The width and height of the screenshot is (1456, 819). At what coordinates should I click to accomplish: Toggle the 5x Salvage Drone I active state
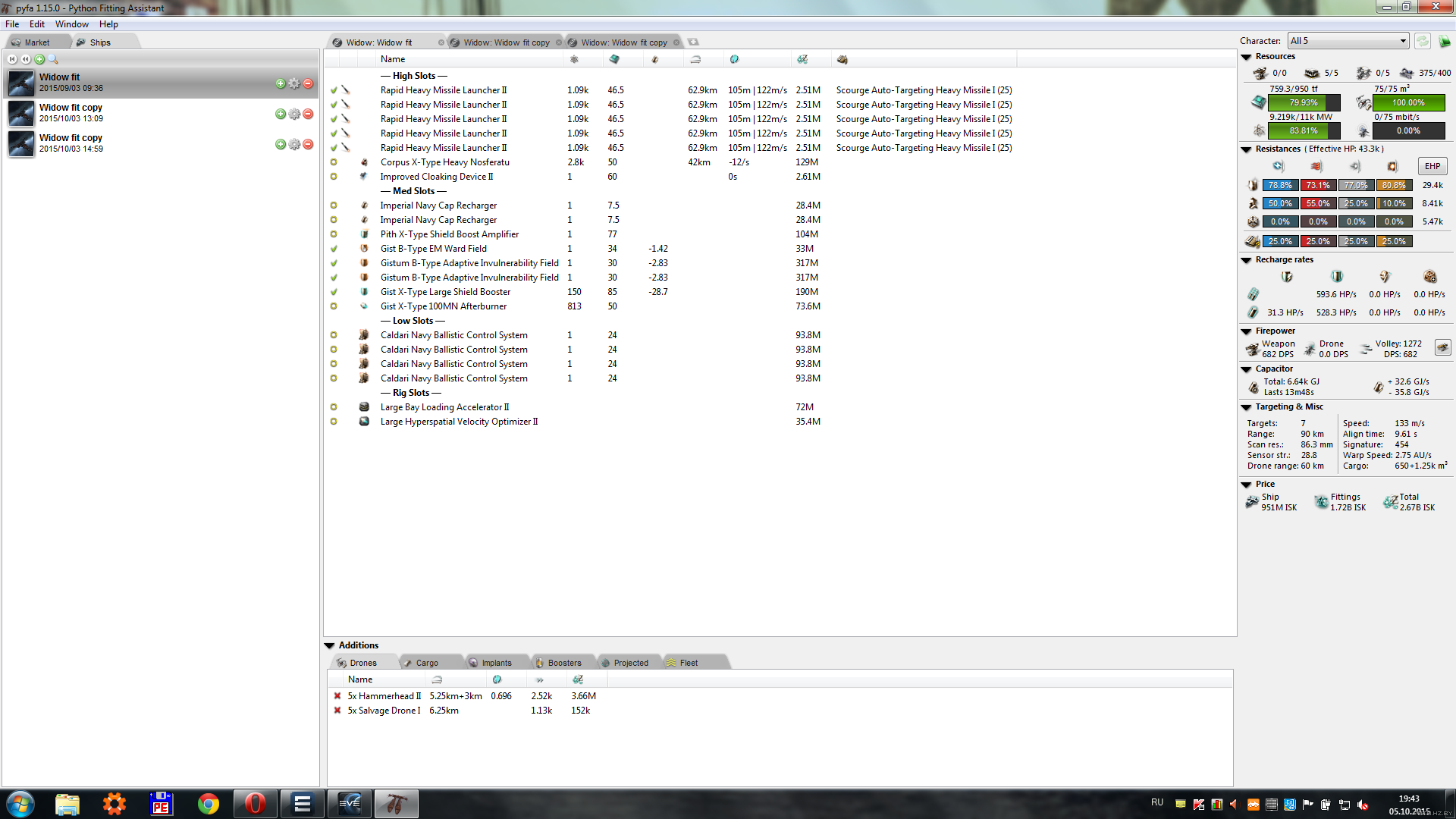[x=337, y=711]
